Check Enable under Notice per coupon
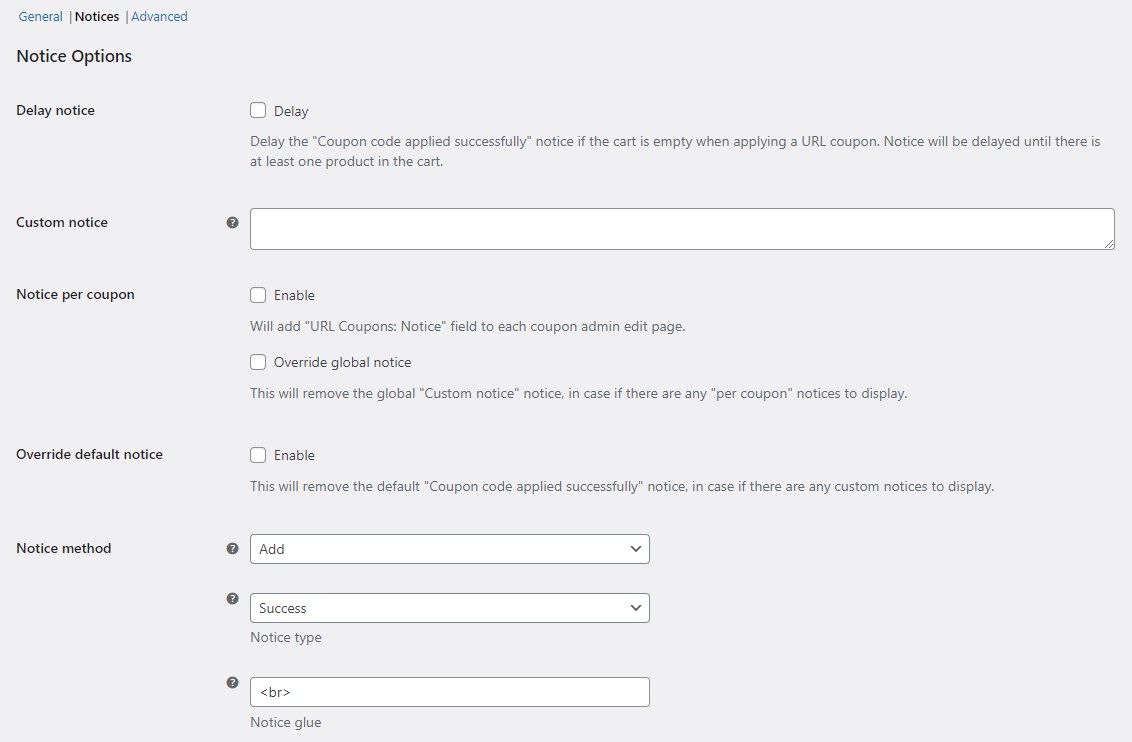This screenshot has width=1132, height=742. pyautogui.click(x=258, y=294)
